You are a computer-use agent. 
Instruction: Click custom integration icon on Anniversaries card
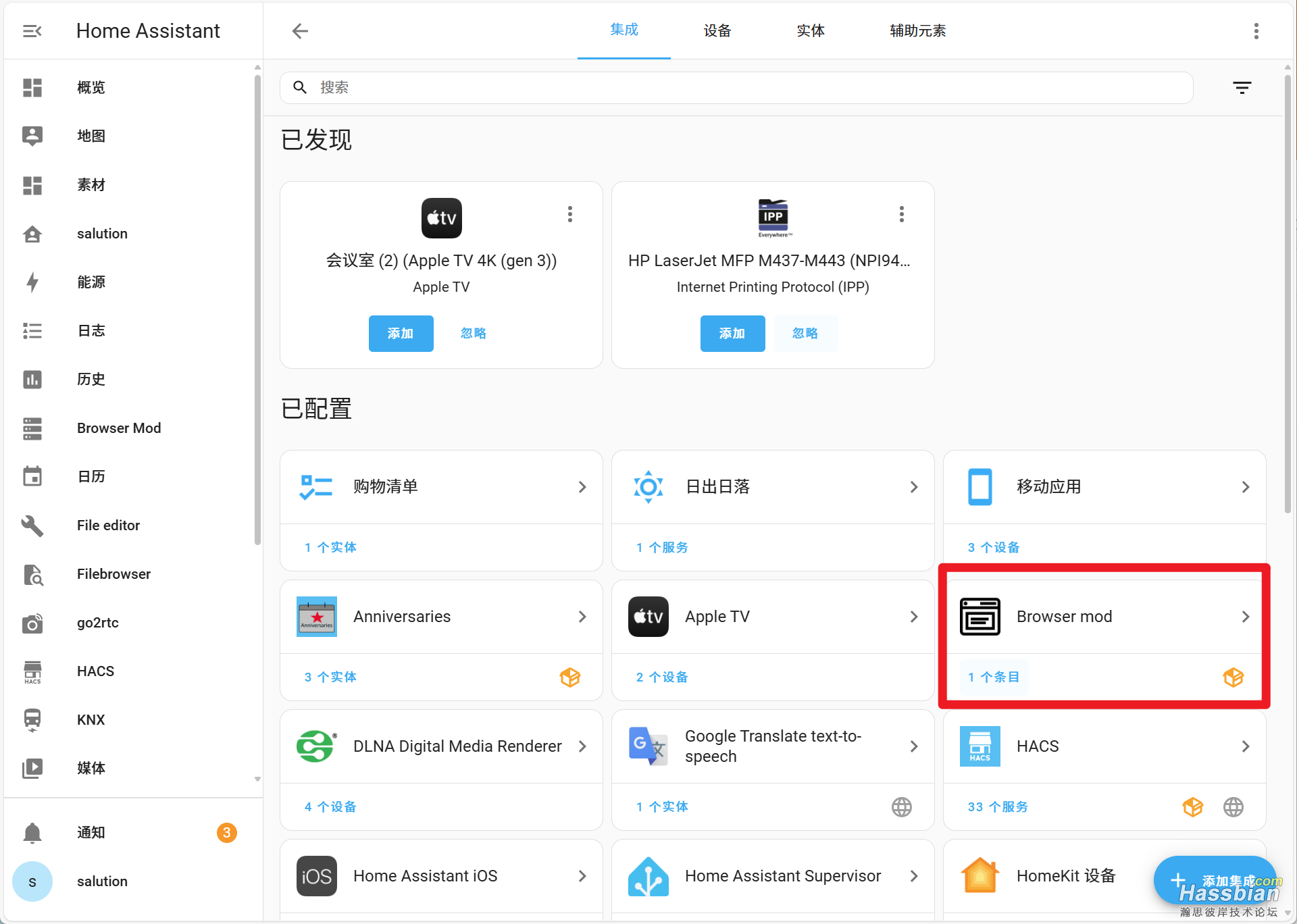pyautogui.click(x=570, y=677)
